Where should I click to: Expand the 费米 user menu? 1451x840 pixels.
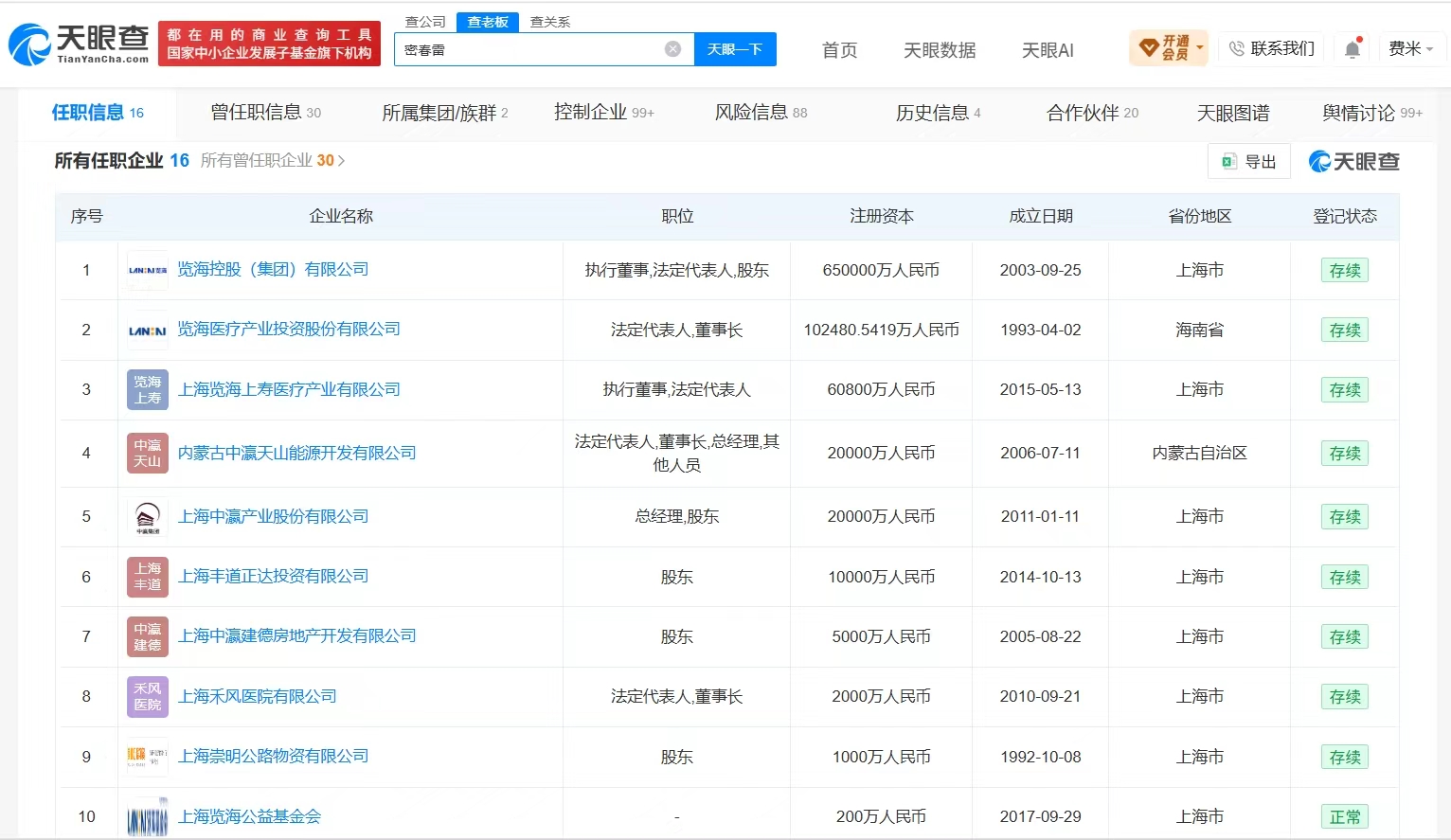point(1410,48)
